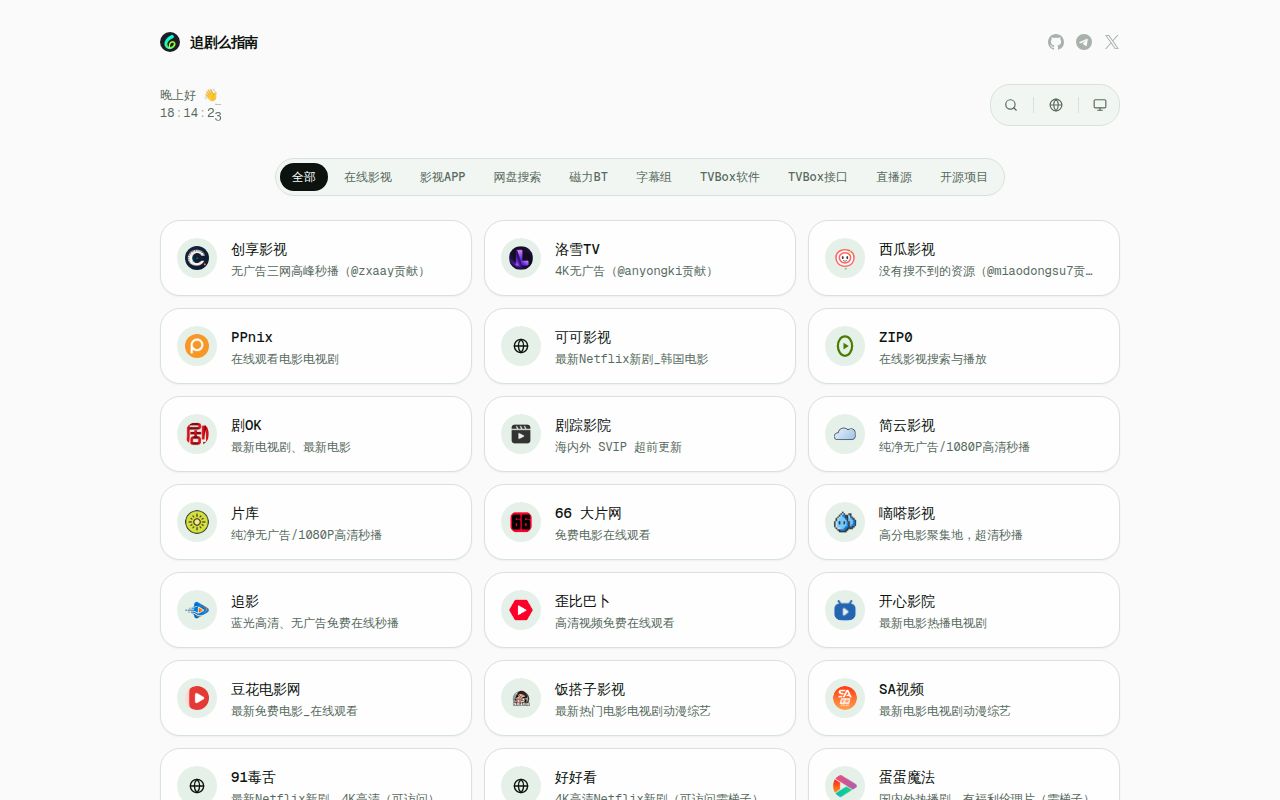This screenshot has height=800, width=1280.
Task: Click the 晚上好 greeting text
Action: [178, 95]
